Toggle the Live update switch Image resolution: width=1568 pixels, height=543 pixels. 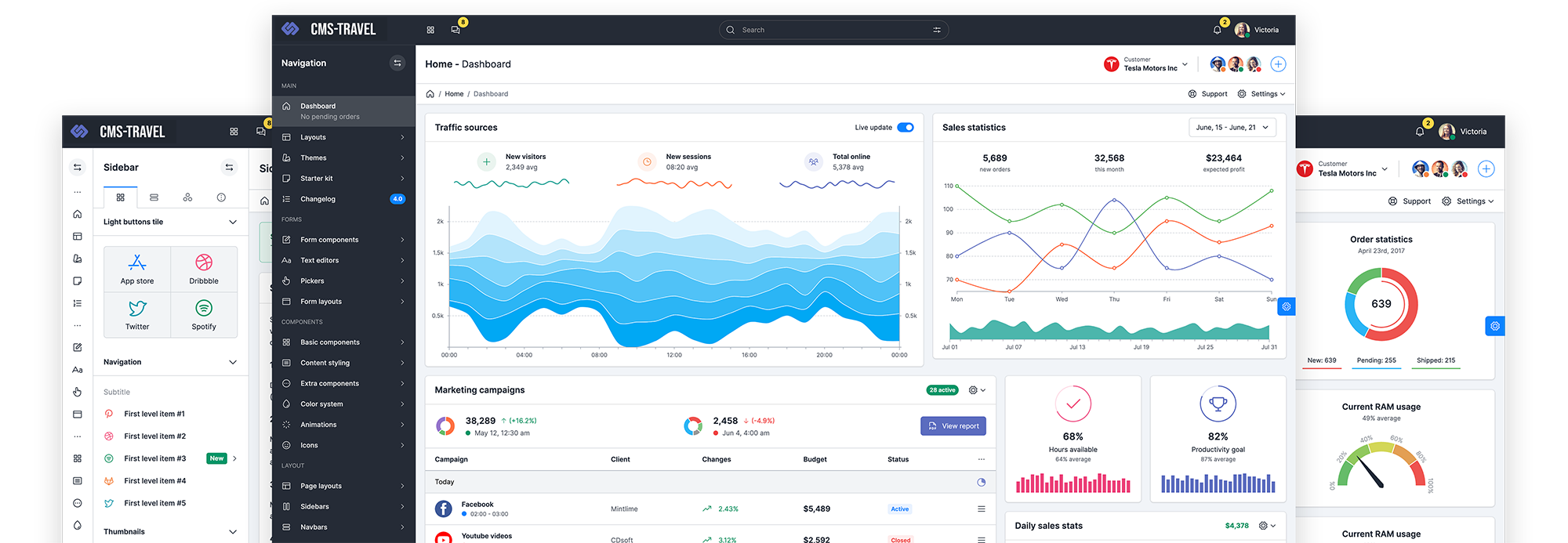click(906, 128)
